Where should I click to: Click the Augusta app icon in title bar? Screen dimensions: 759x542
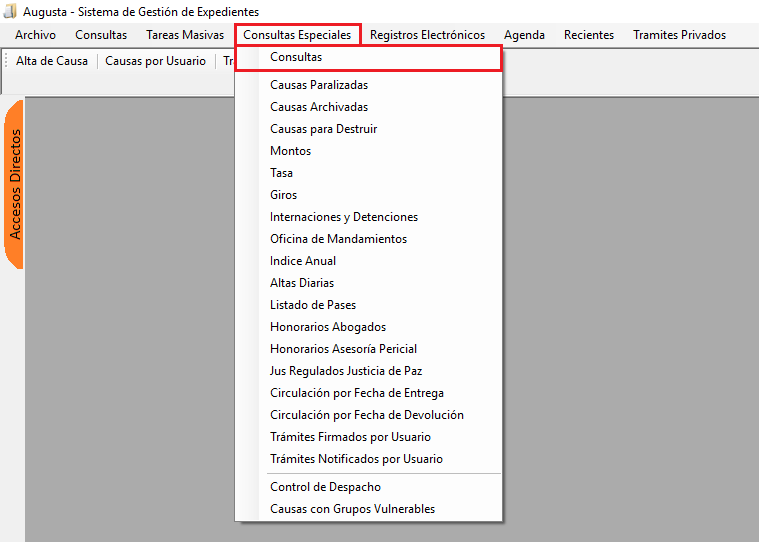tap(10, 11)
